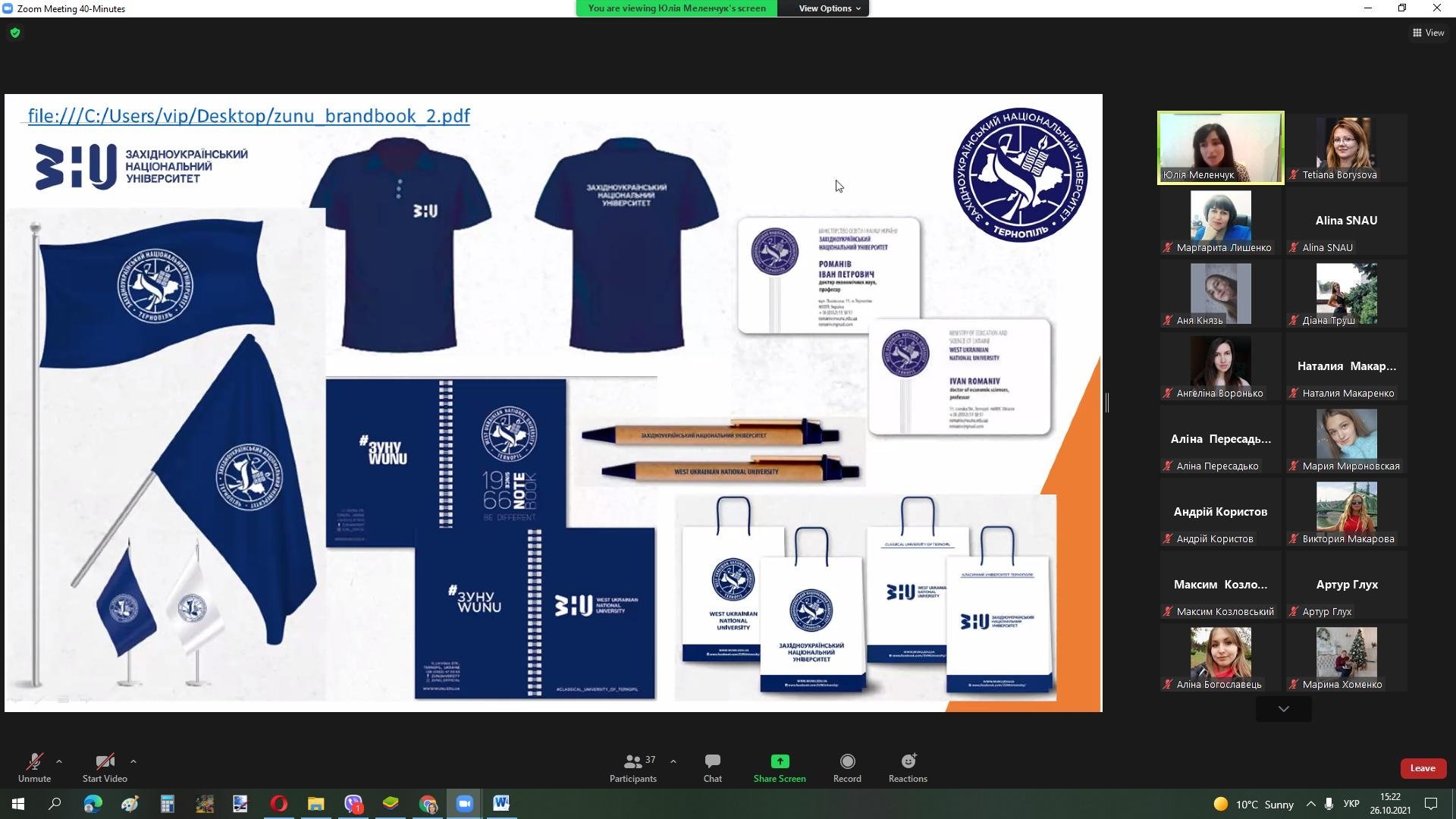Select Мария Мироновская participant tile
Image resolution: width=1456 pixels, height=819 pixels.
click(x=1346, y=439)
